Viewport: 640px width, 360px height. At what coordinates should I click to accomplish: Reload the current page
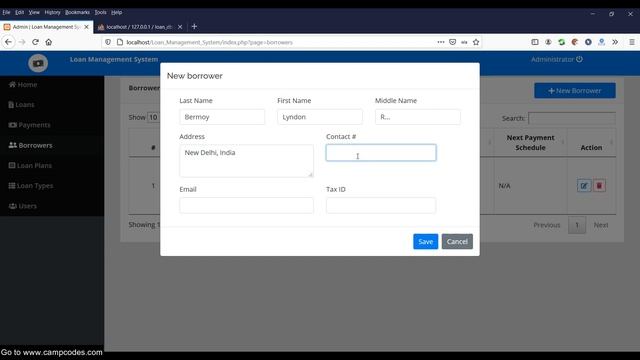pos(36,42)
